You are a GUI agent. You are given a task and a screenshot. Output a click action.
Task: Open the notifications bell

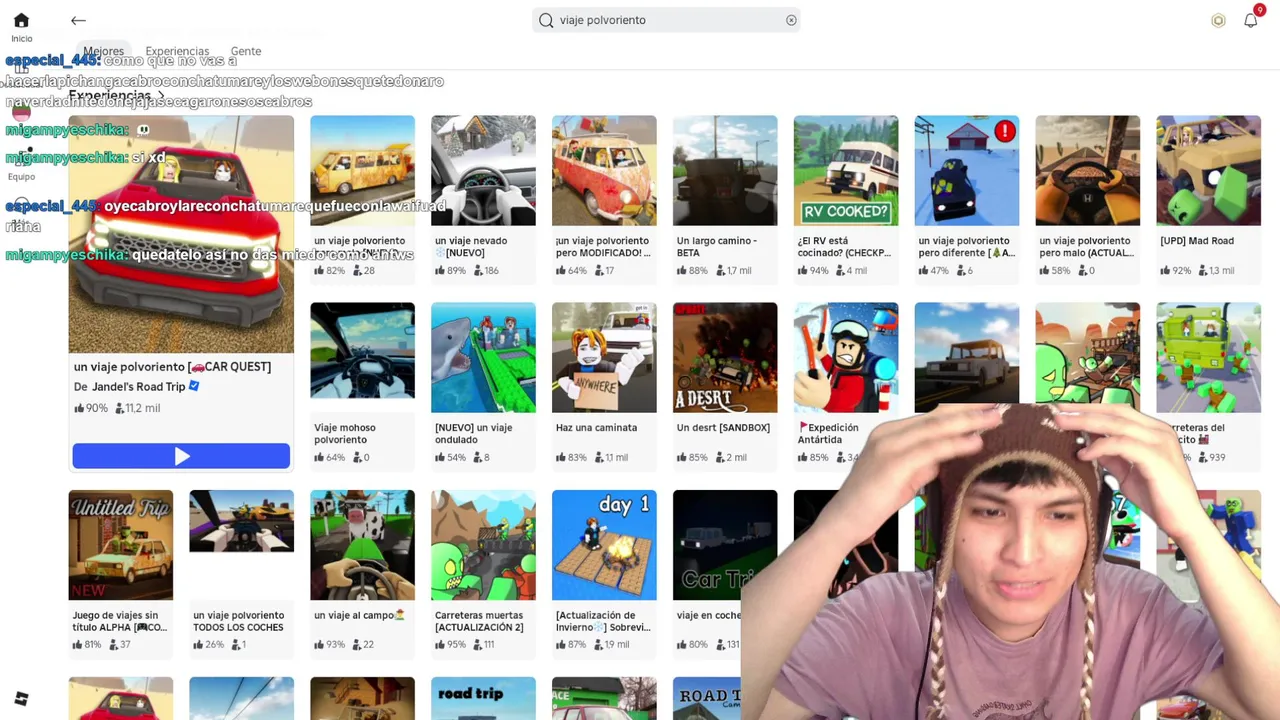click(1250, 20)
